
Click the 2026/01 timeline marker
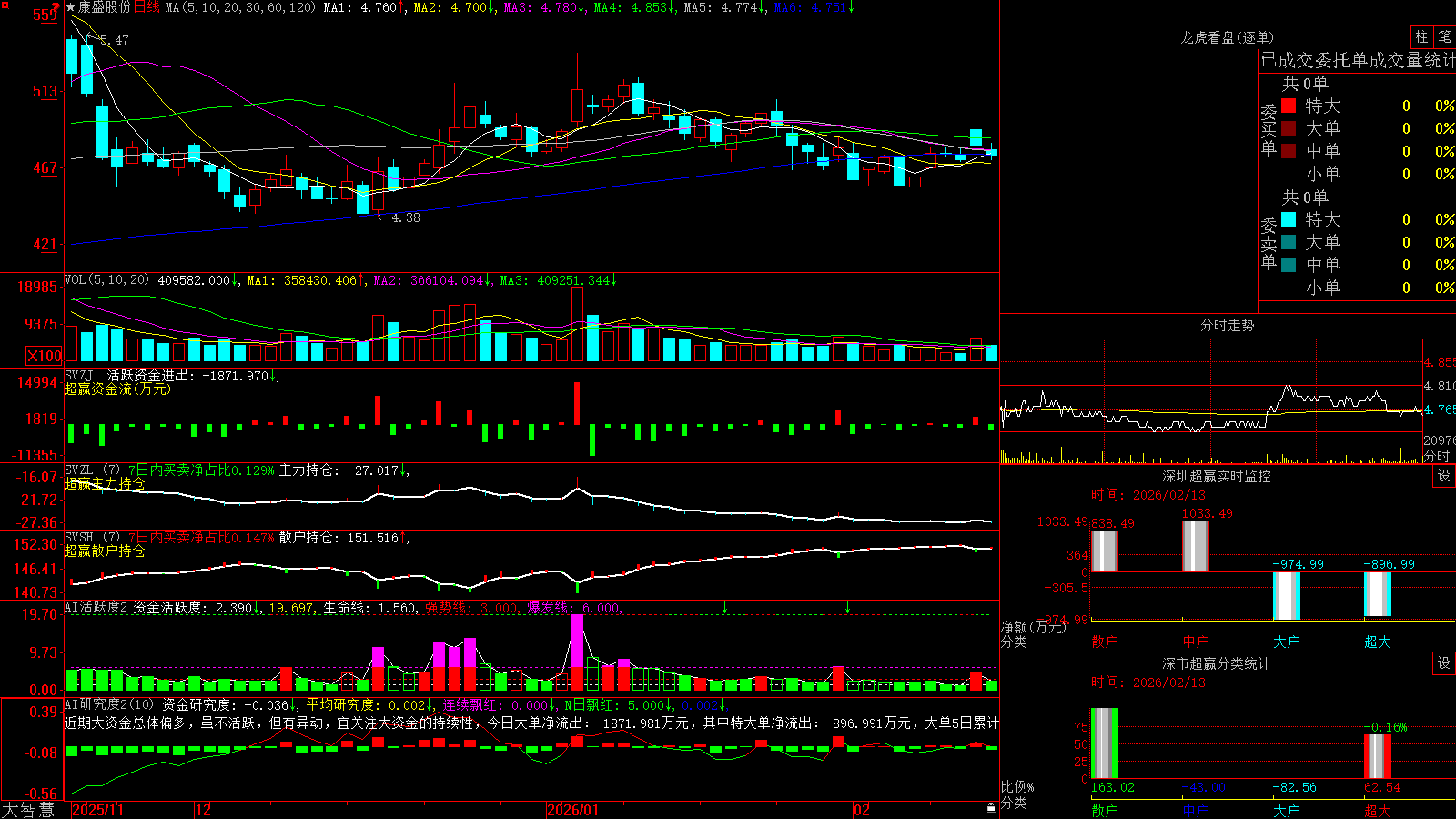pos(572,810)
